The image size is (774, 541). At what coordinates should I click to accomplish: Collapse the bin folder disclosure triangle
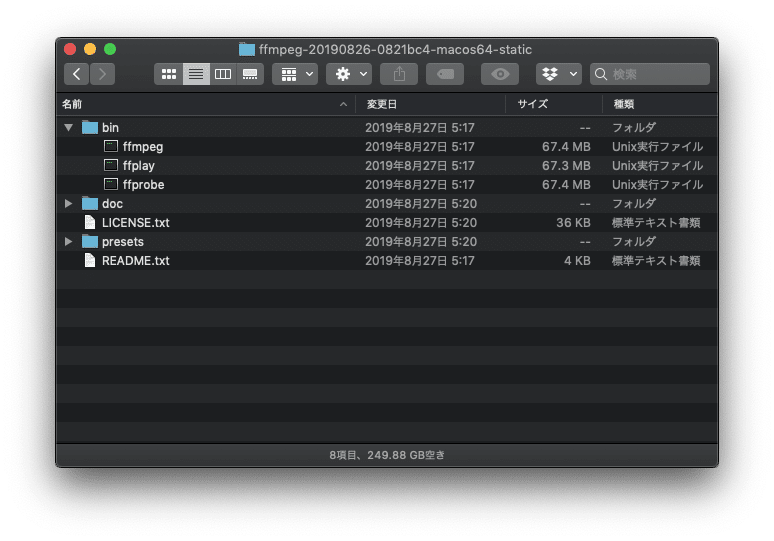click(x=69, y=127)
